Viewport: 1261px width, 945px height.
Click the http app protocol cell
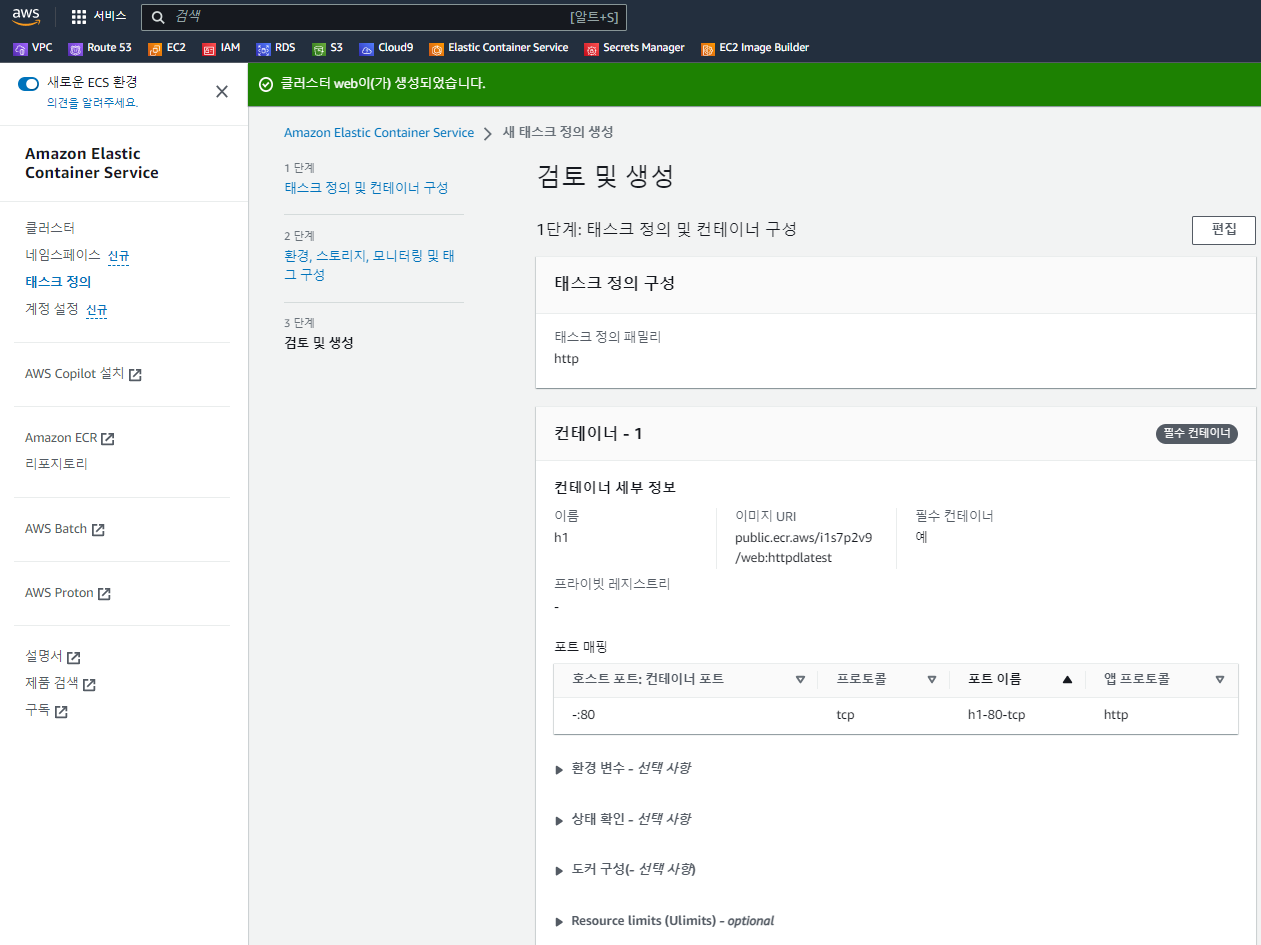[1116, 715]
